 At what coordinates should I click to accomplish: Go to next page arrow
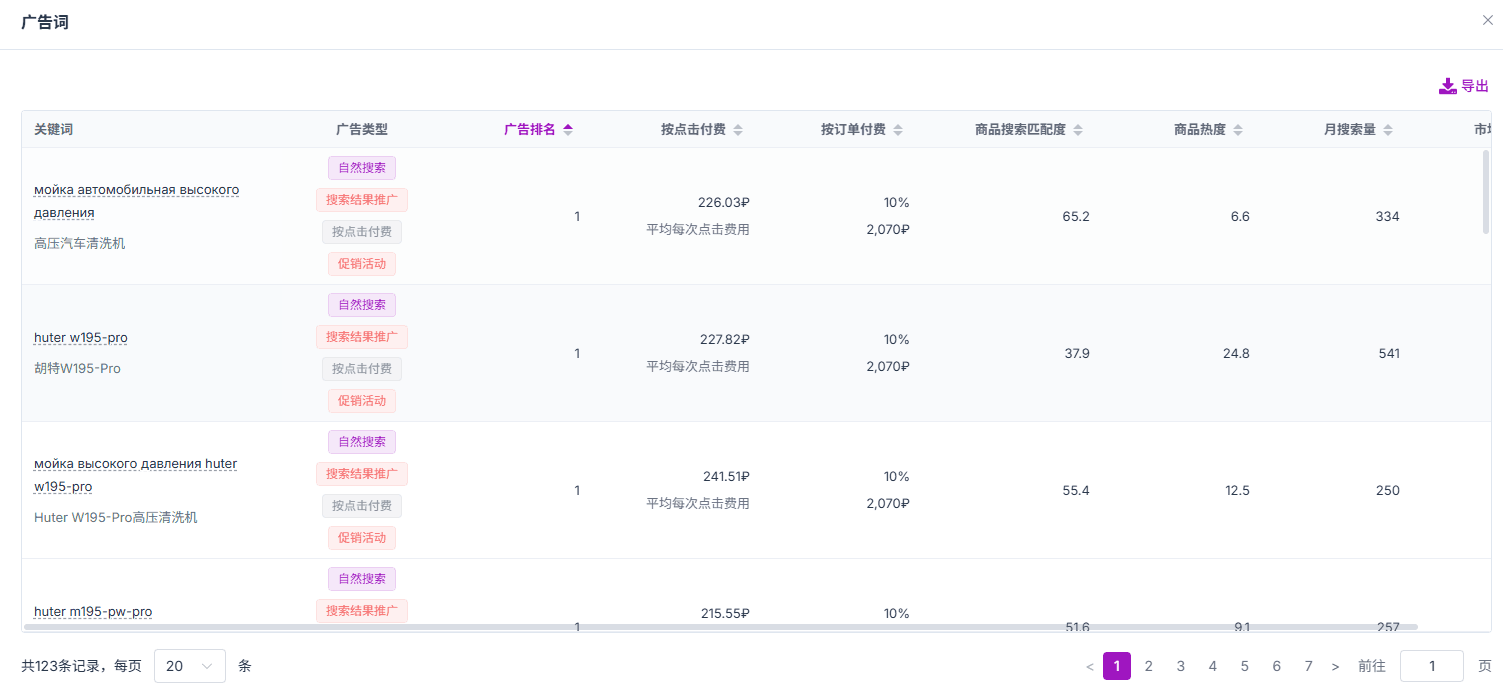pos(1335,666)
